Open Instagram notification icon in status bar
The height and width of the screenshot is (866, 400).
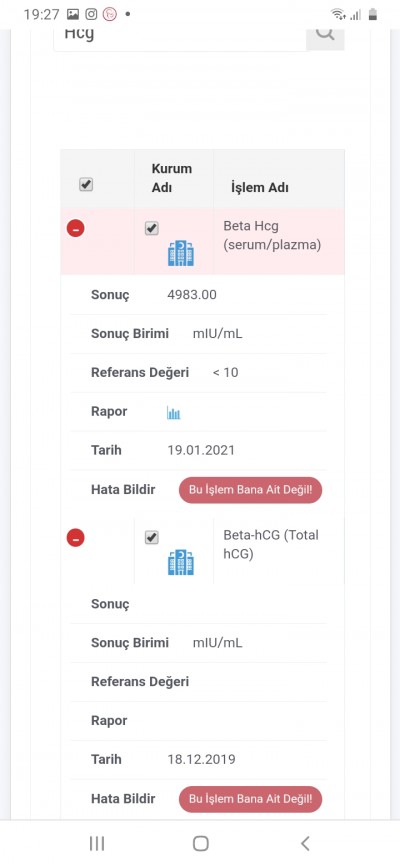(x=91, y=14)
